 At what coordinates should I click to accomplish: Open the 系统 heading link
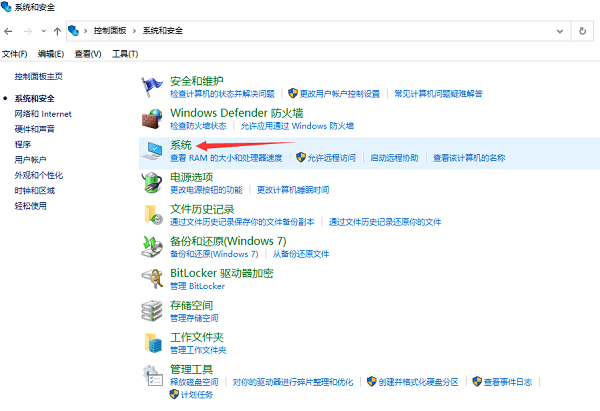coord(181,145)
